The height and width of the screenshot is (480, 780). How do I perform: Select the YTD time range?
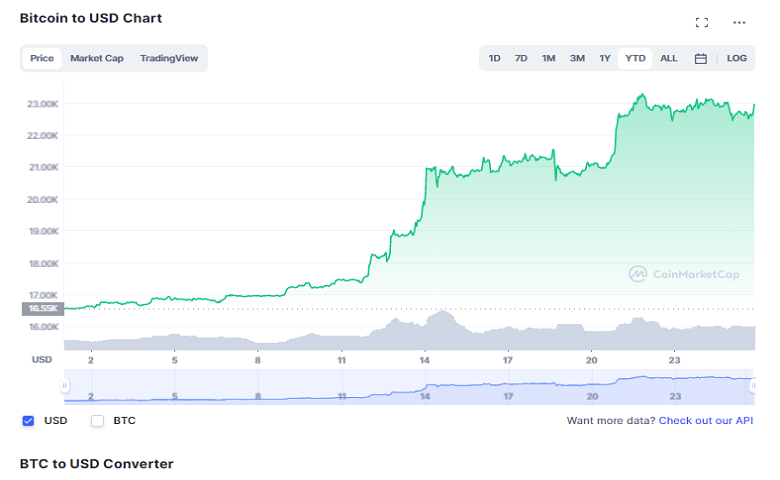pyautogui.click(x=635, y=58)
